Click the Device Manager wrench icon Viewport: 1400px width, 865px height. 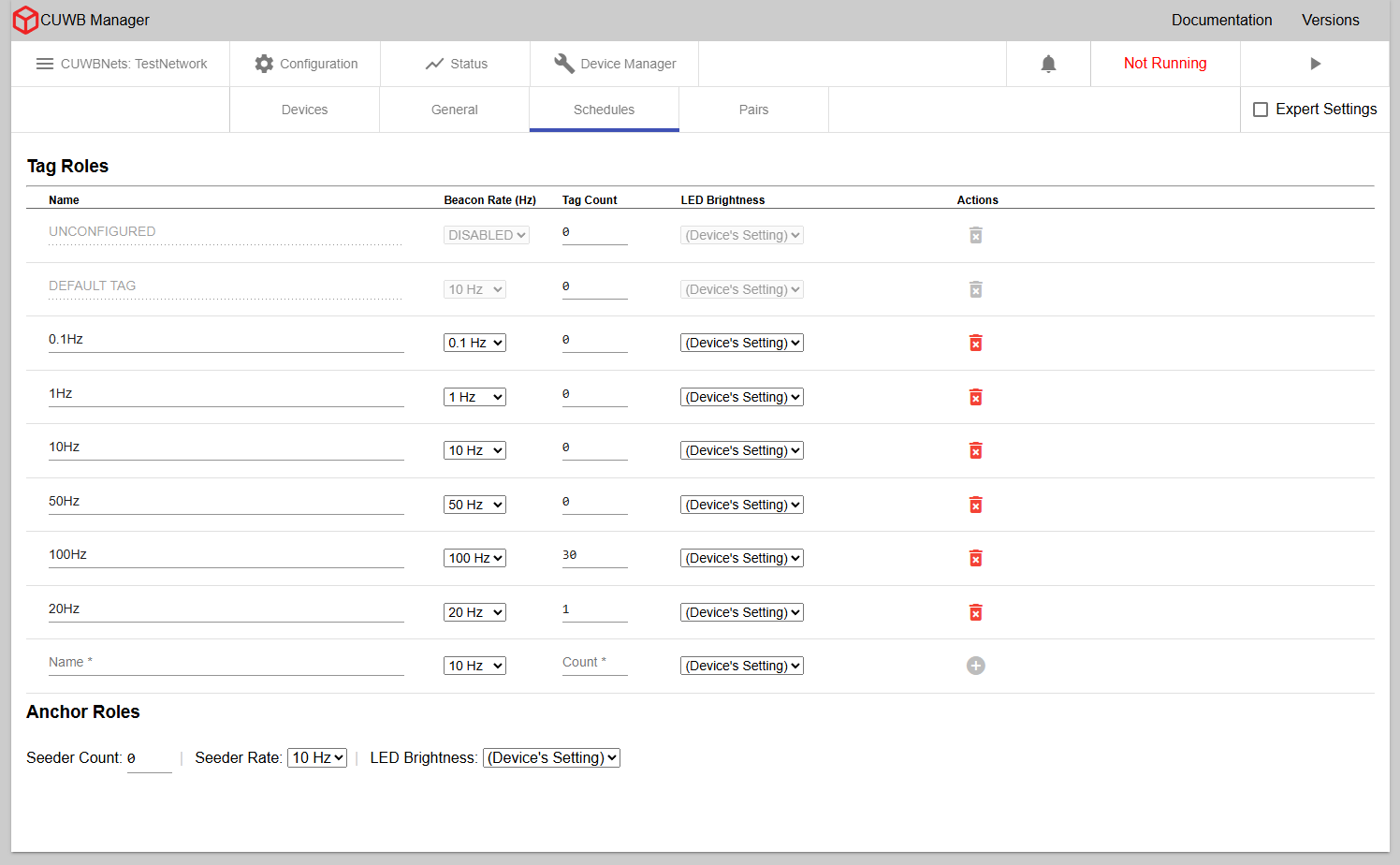[564, 64]
